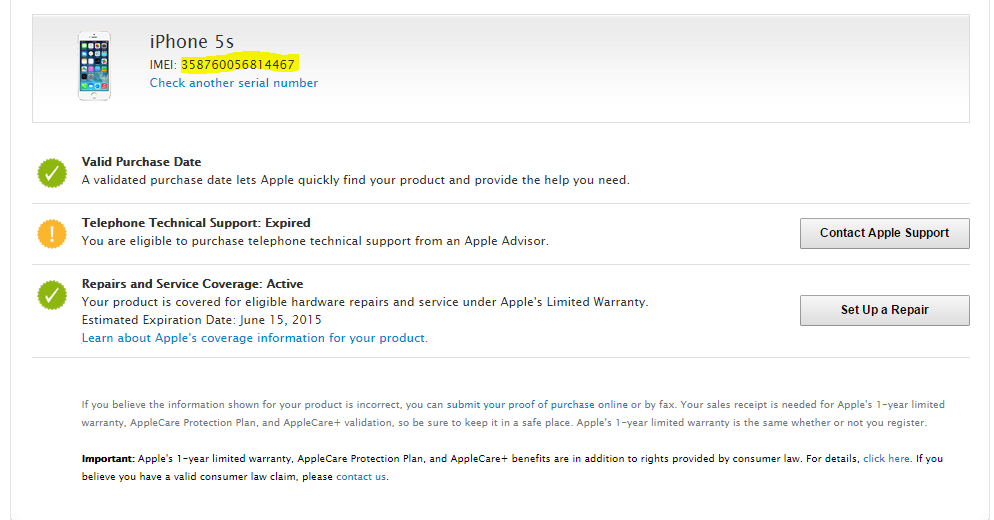The height and width of the screenshot is (520, 994).
Task: Click the Telephone Technical Support: Expired heading
Action: (x=196, y=223)
